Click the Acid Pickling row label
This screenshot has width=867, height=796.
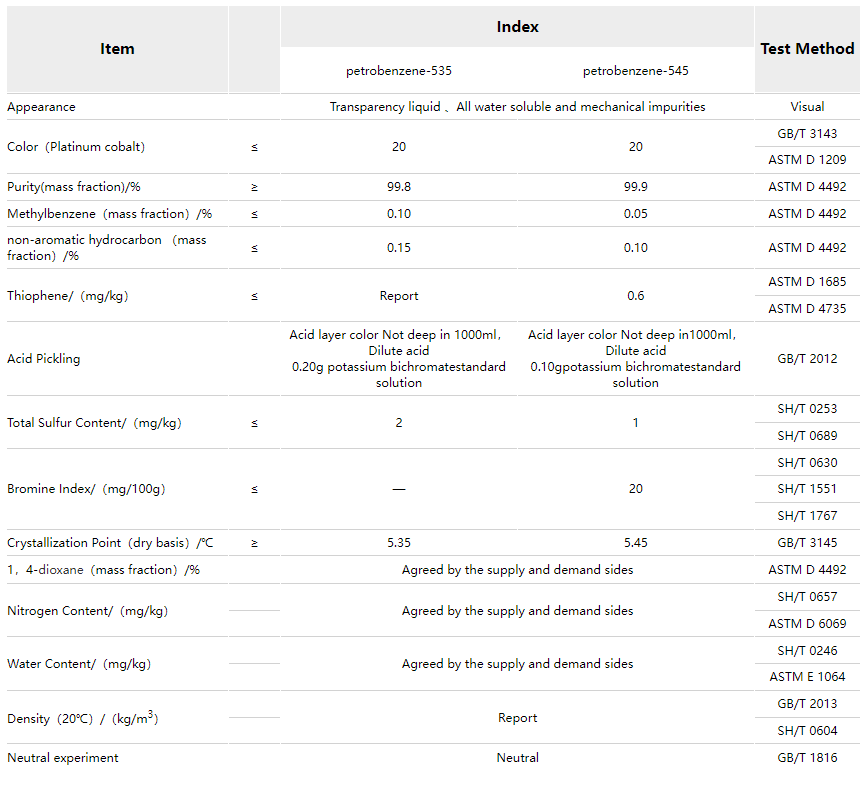pos(44,359)
